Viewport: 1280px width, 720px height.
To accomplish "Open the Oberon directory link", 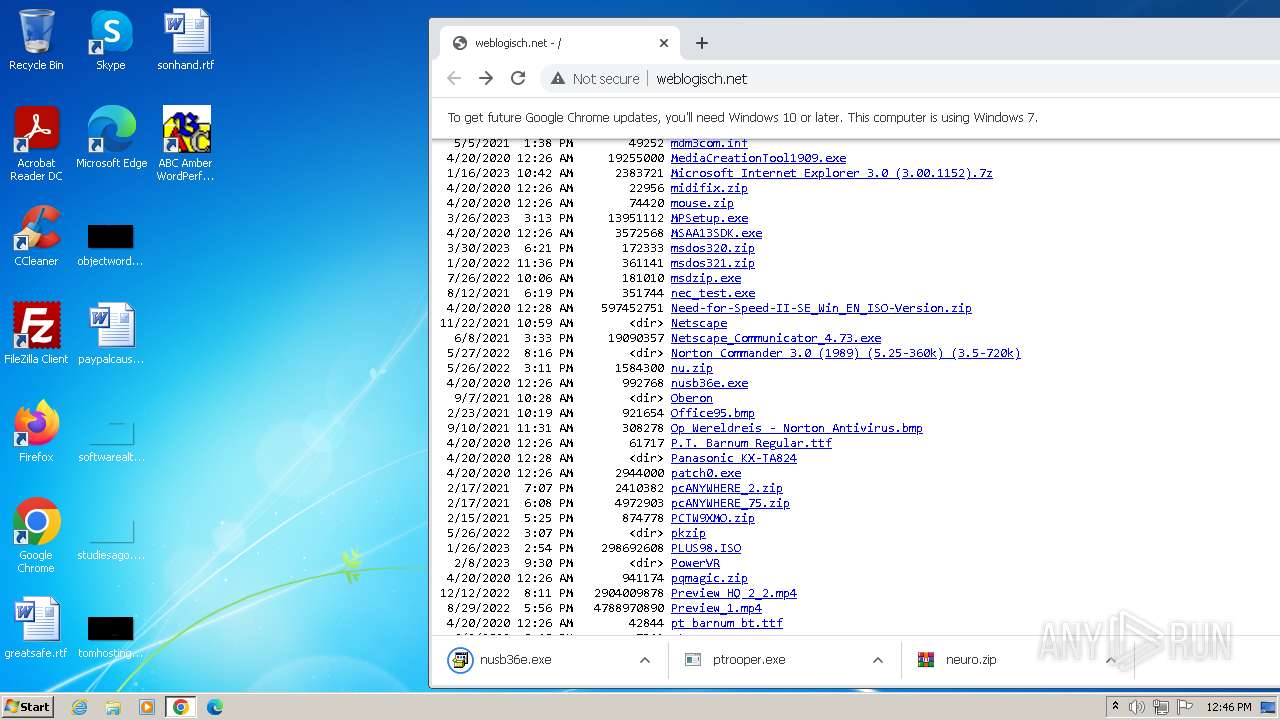I will pos(691,398).
